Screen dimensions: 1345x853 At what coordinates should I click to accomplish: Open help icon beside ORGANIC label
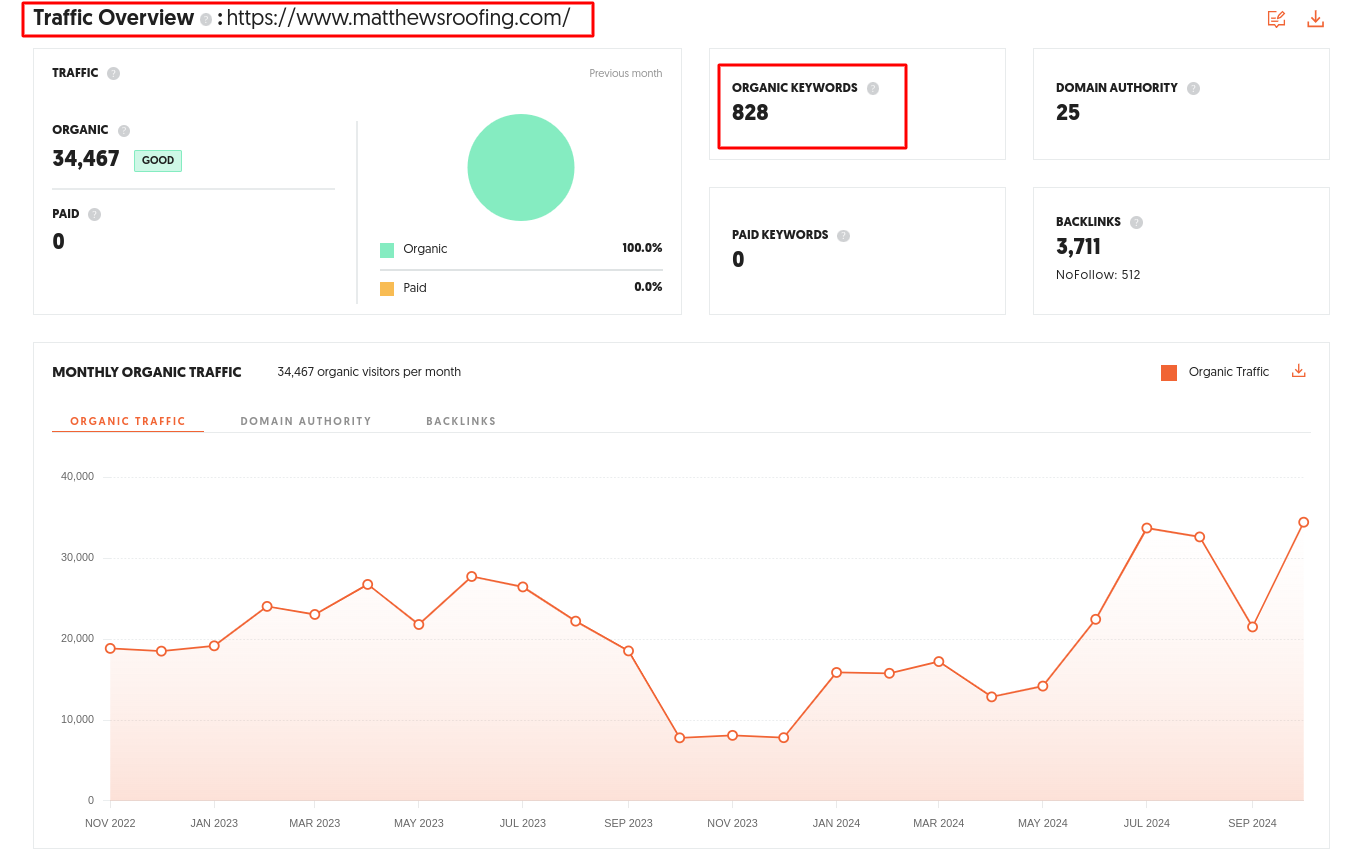tap(124, 130)
